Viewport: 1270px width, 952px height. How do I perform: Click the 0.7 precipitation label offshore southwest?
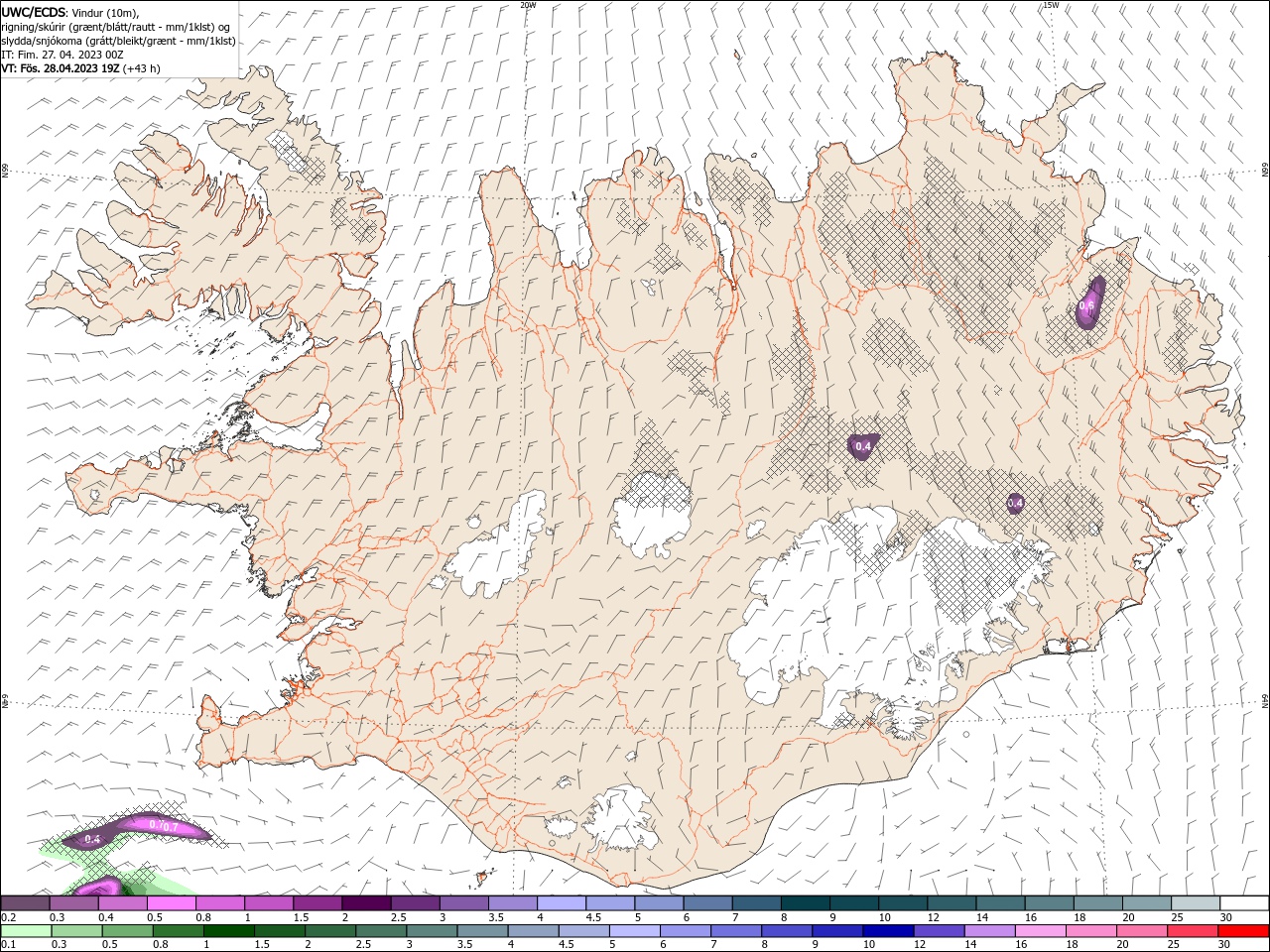(170, 827)
